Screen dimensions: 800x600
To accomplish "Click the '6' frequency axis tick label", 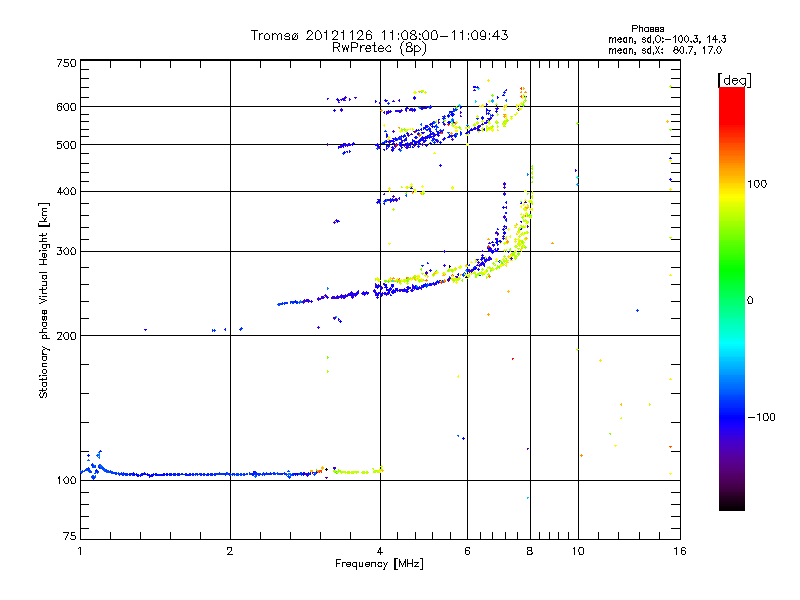I will 467,551.
